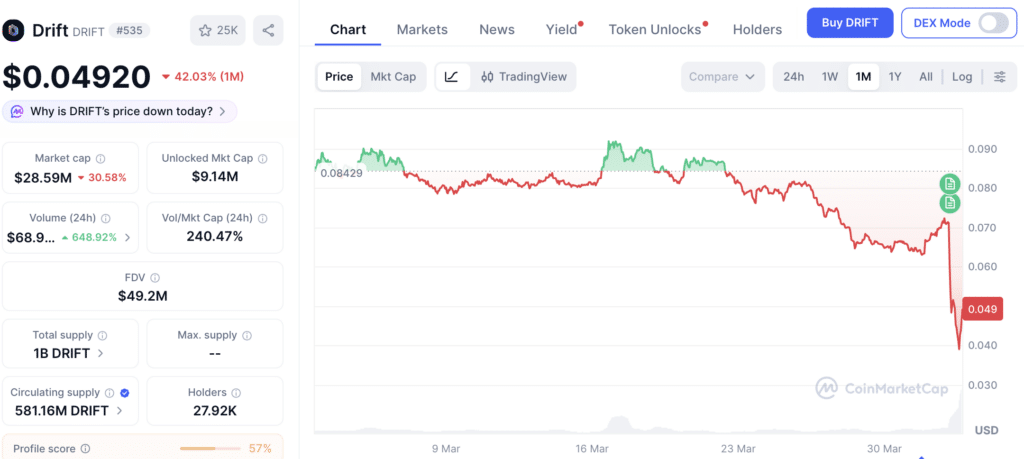
Task: Switch to the Markets tab
Action: tap(422, 29)
